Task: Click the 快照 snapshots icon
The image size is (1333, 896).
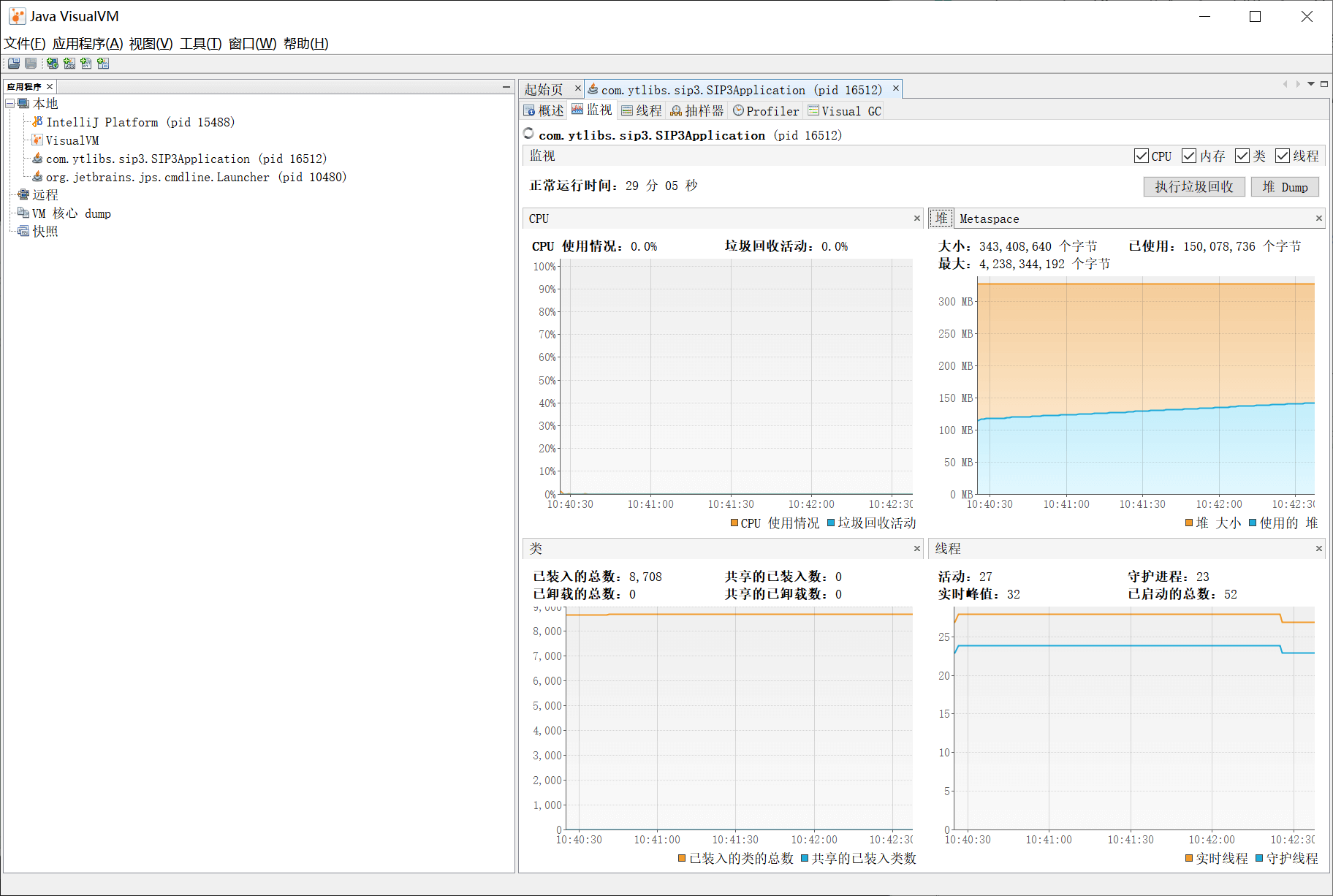Action: click(23, 232)
